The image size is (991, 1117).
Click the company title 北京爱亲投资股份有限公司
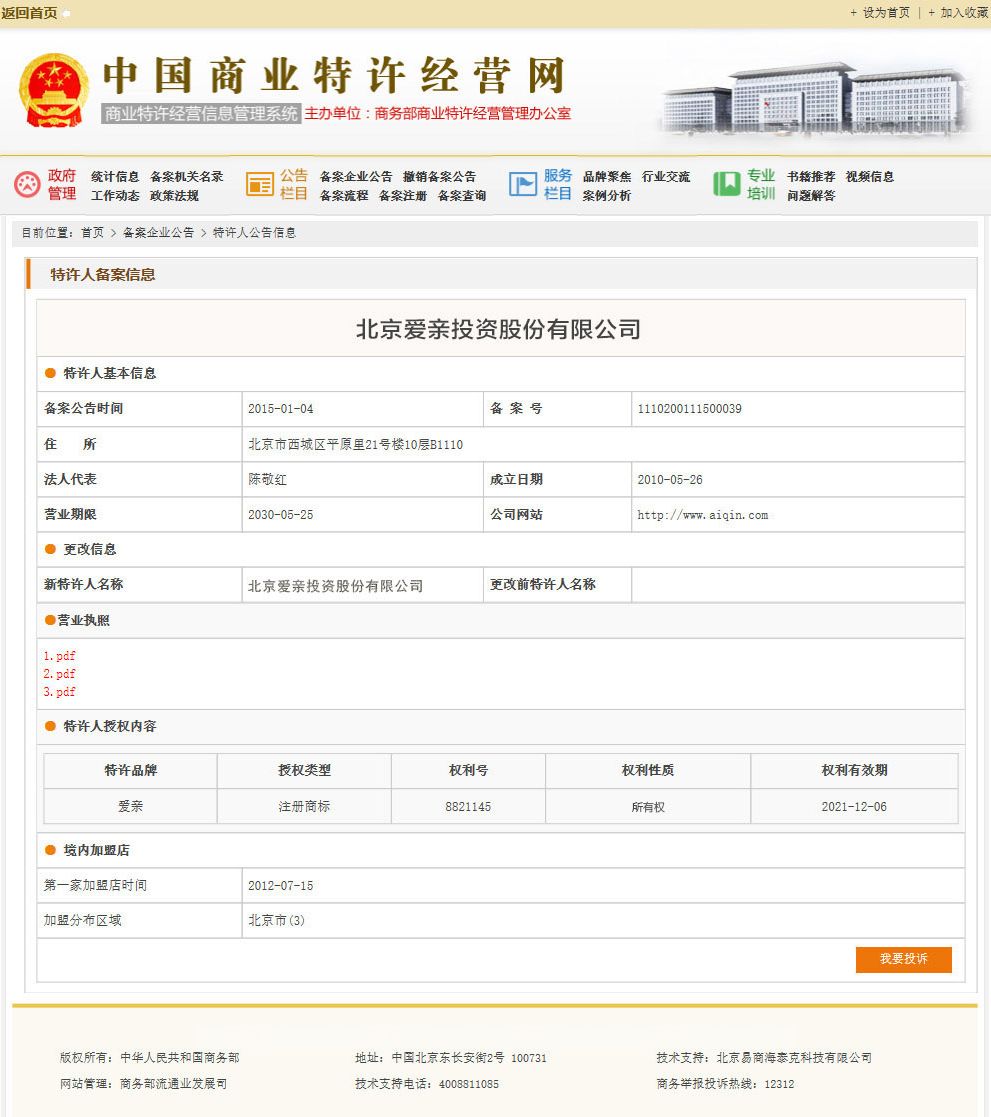pyautogui.click(x=498, y=330)
